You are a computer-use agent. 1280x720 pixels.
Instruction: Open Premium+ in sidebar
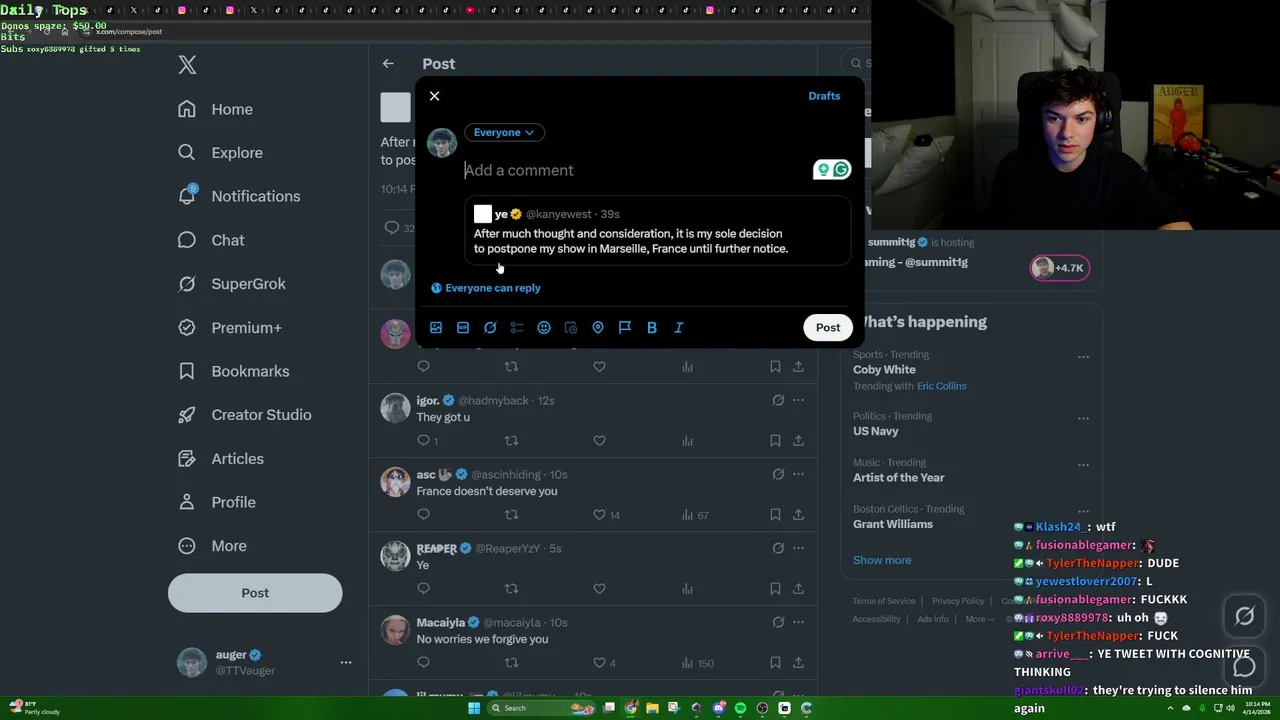point(230,327)
